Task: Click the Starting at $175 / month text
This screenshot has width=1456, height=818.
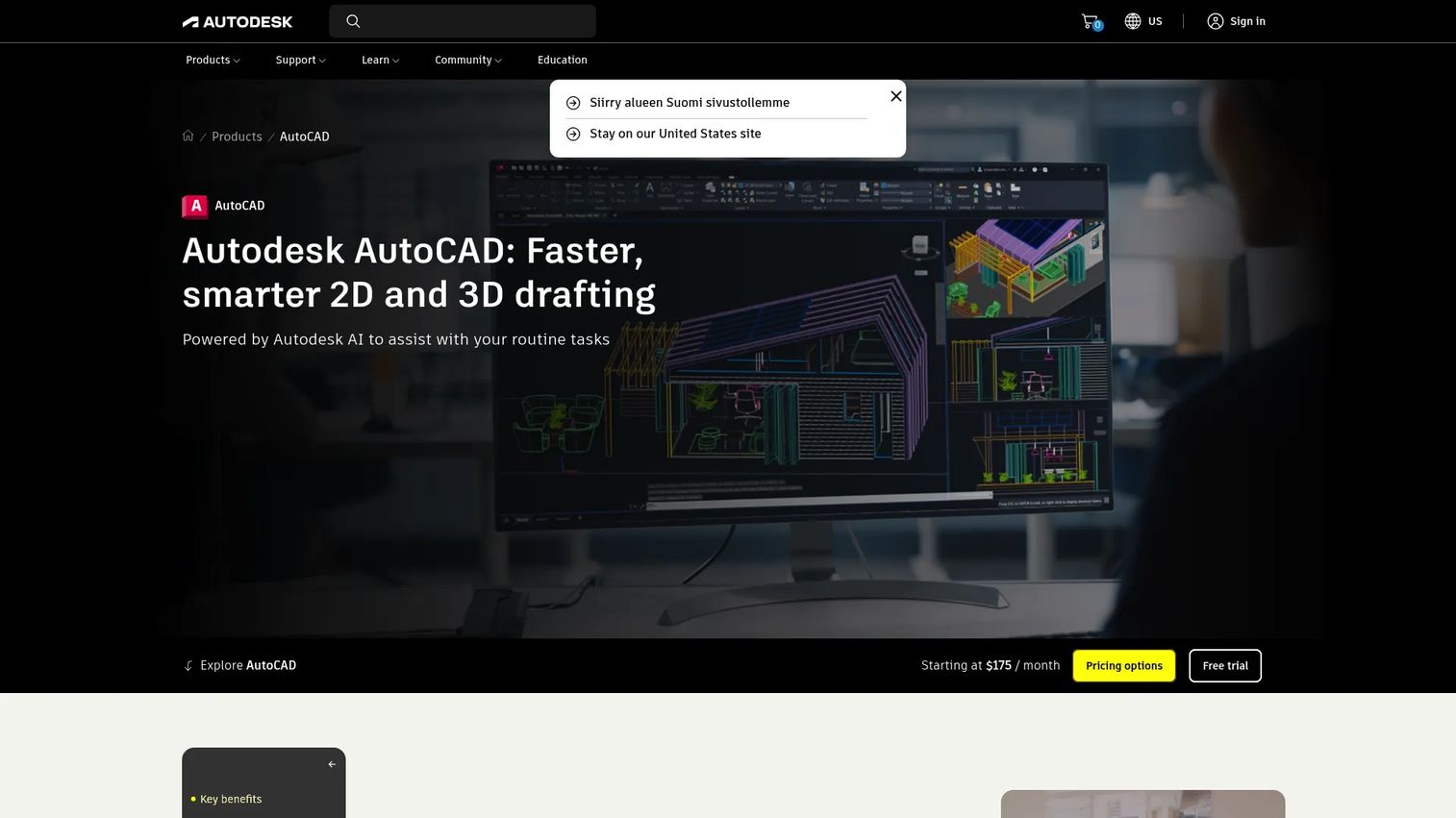Action: tap(991, 665)
